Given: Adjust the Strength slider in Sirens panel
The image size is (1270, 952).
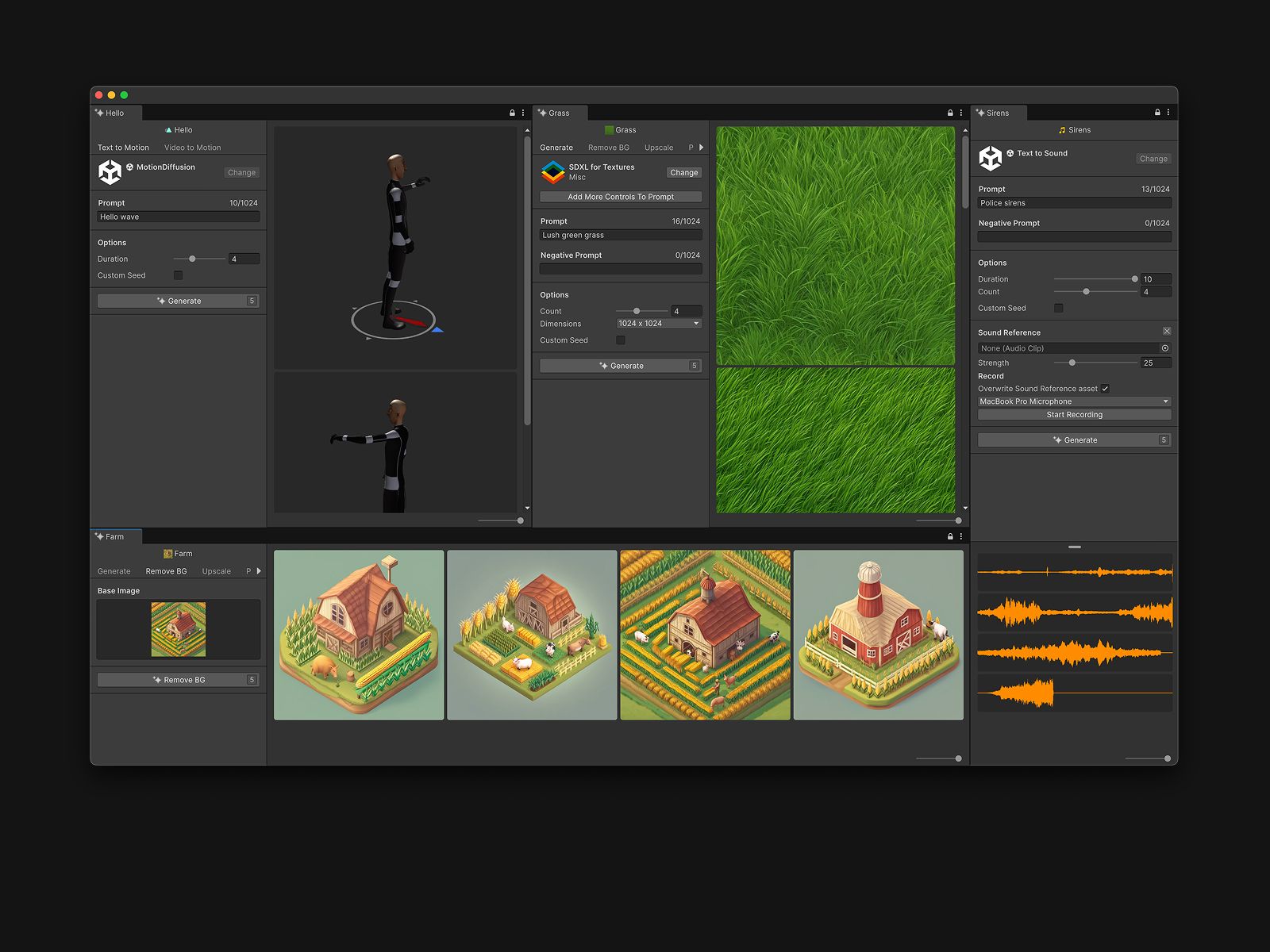Looking at the screenshot, I should [1072, 363].
